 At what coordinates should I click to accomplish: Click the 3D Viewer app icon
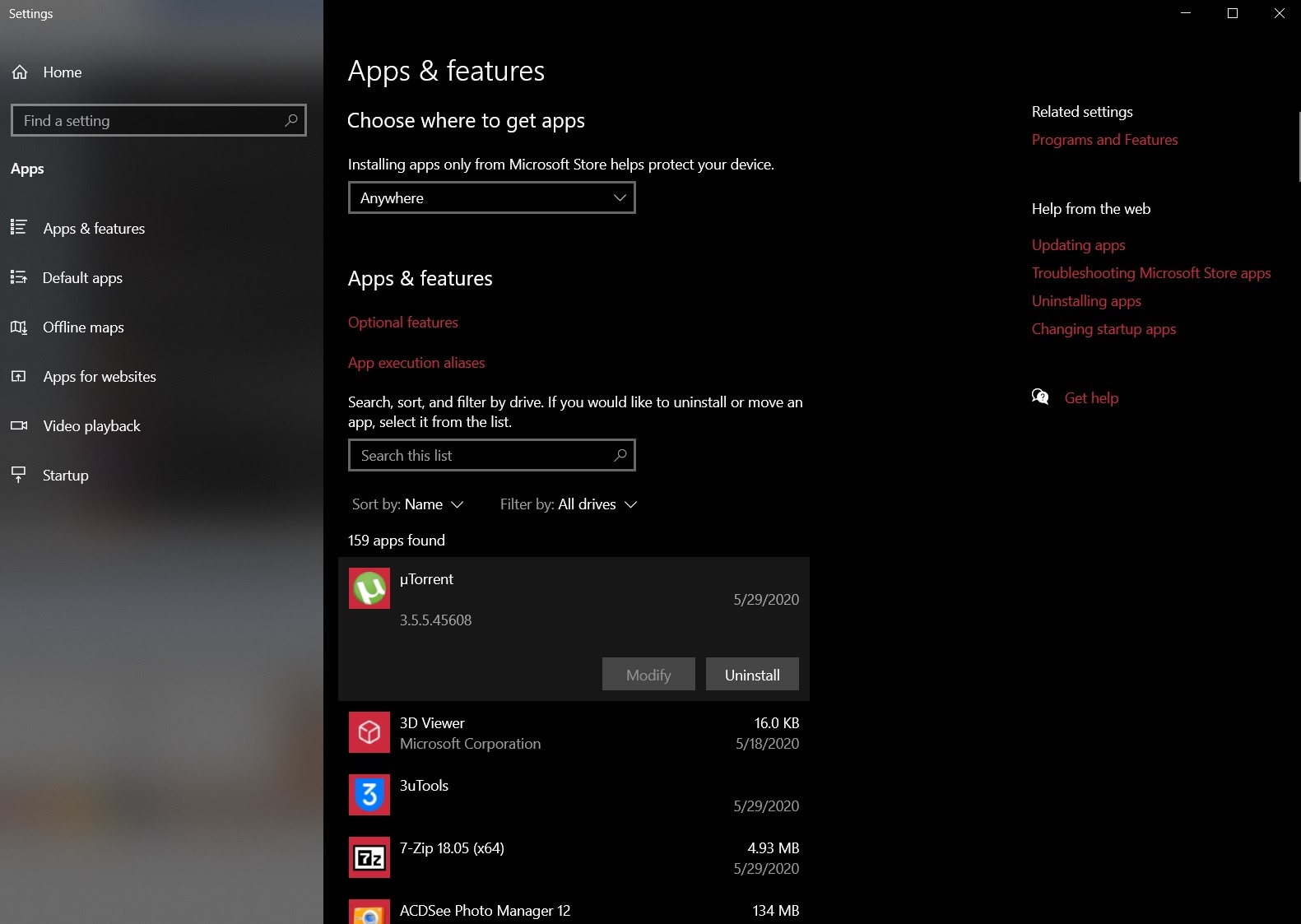click(369, 732)
